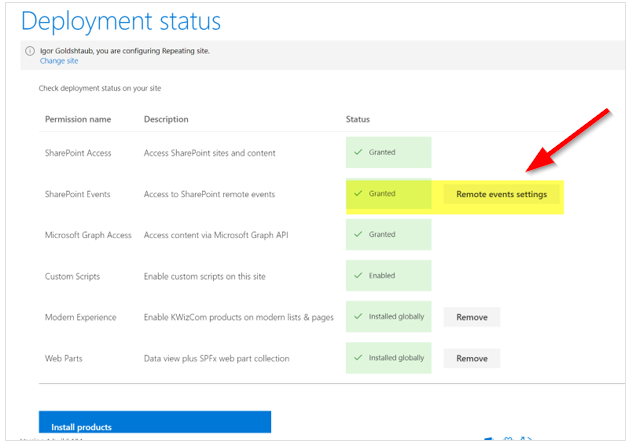Click the SharePoint Events Granted status
The image size is (628, 445).
(x=388, y=193)
